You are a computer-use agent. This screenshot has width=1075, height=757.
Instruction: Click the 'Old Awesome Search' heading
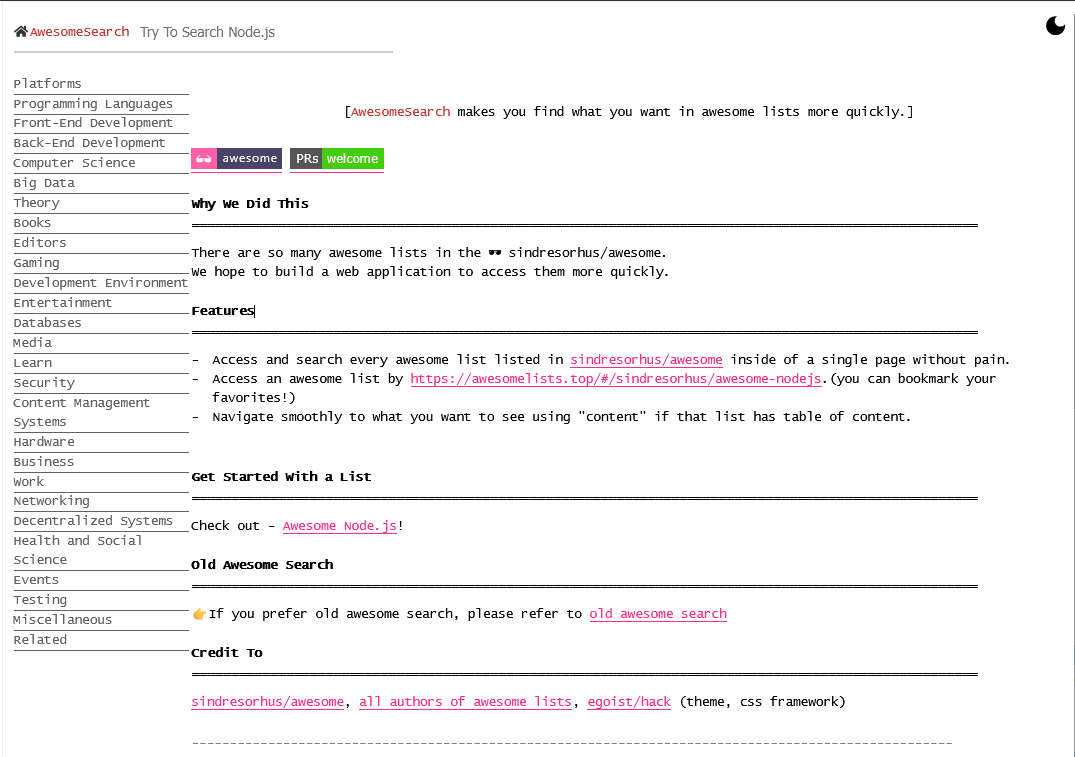pos(263,564)
